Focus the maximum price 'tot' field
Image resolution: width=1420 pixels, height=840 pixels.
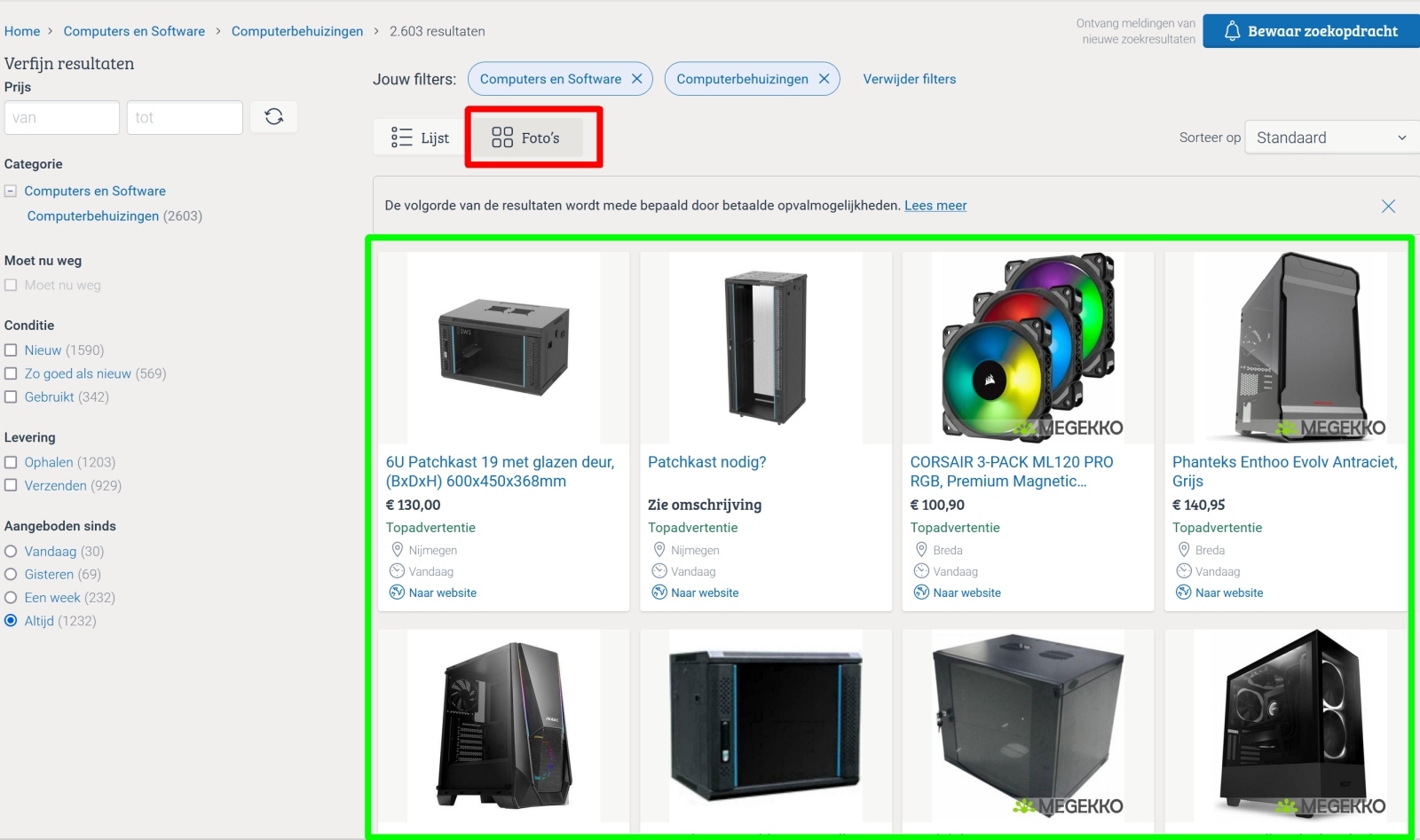(185, 117)
